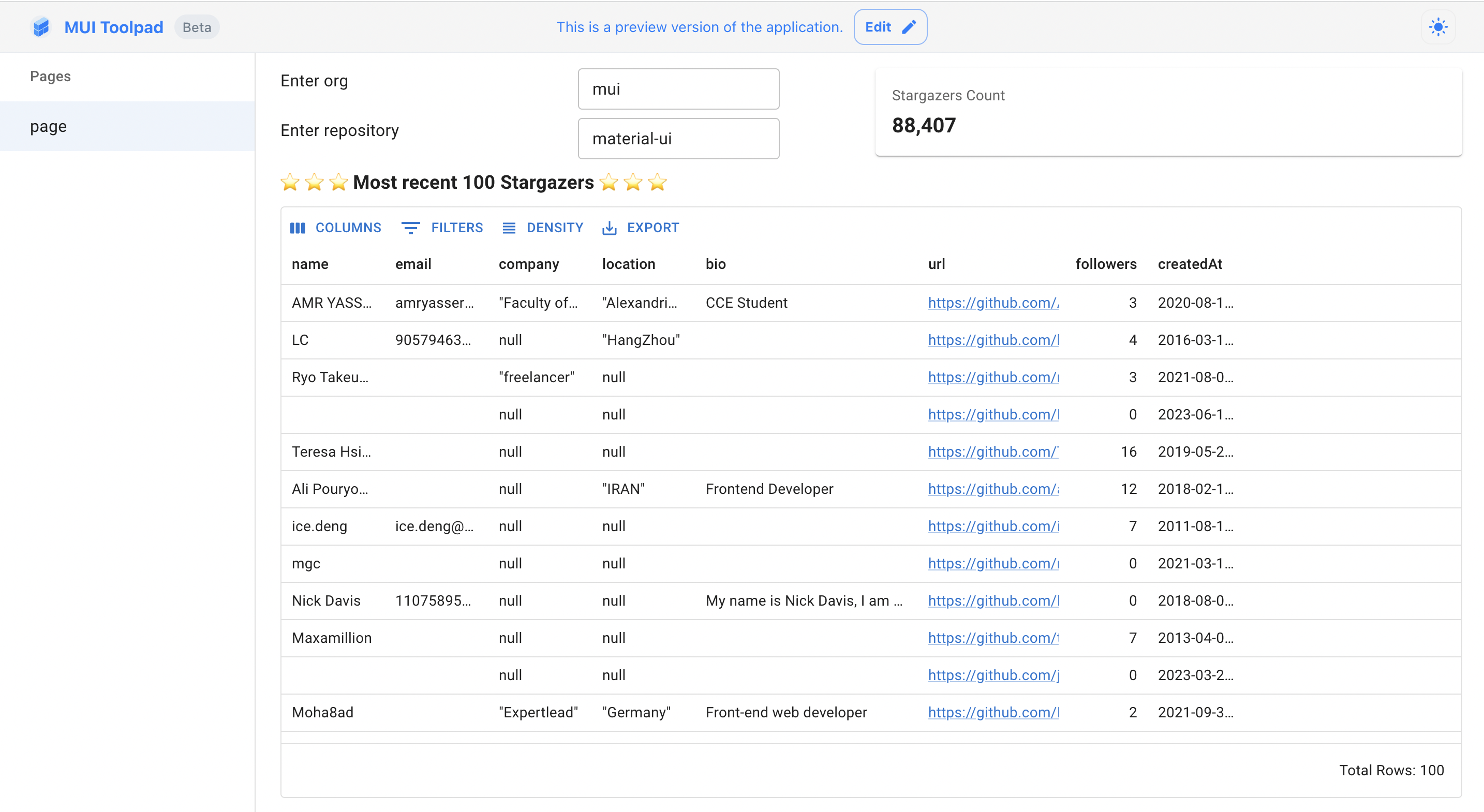The height and width of the screenshot is (812, 1484).
Task: Select the 'amryasser...' email cell
Action: (x=436, y=303)
